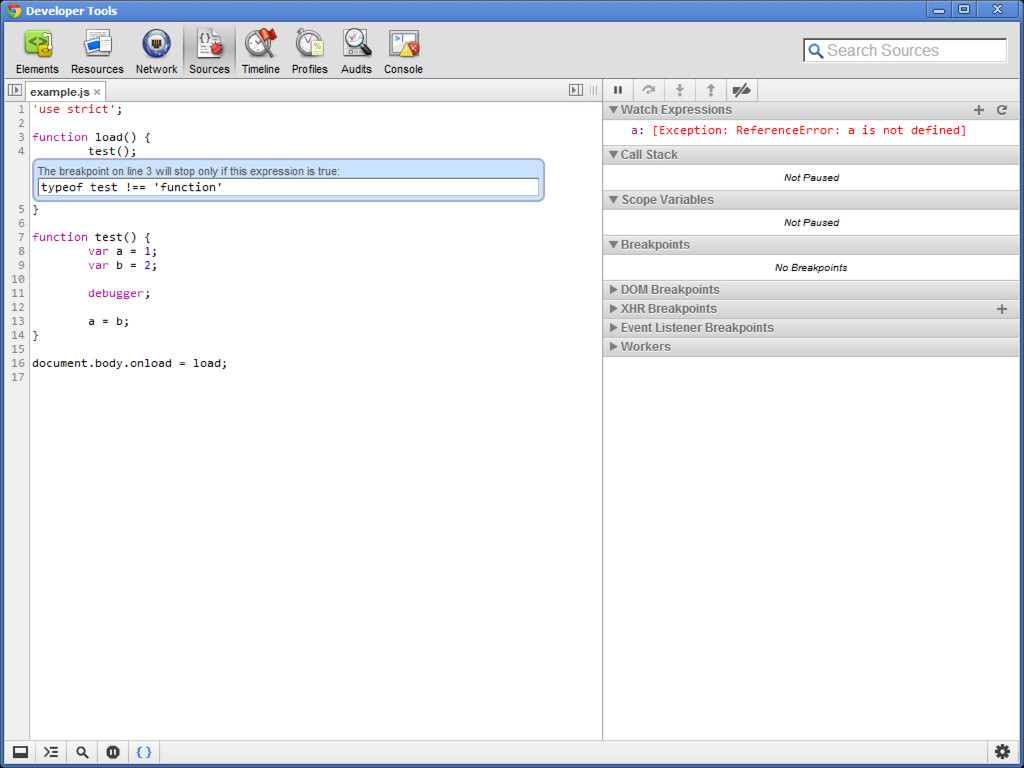This screenshot has width=1024, height=768.
Task: Open the Timeline panel
Action: 261,52
